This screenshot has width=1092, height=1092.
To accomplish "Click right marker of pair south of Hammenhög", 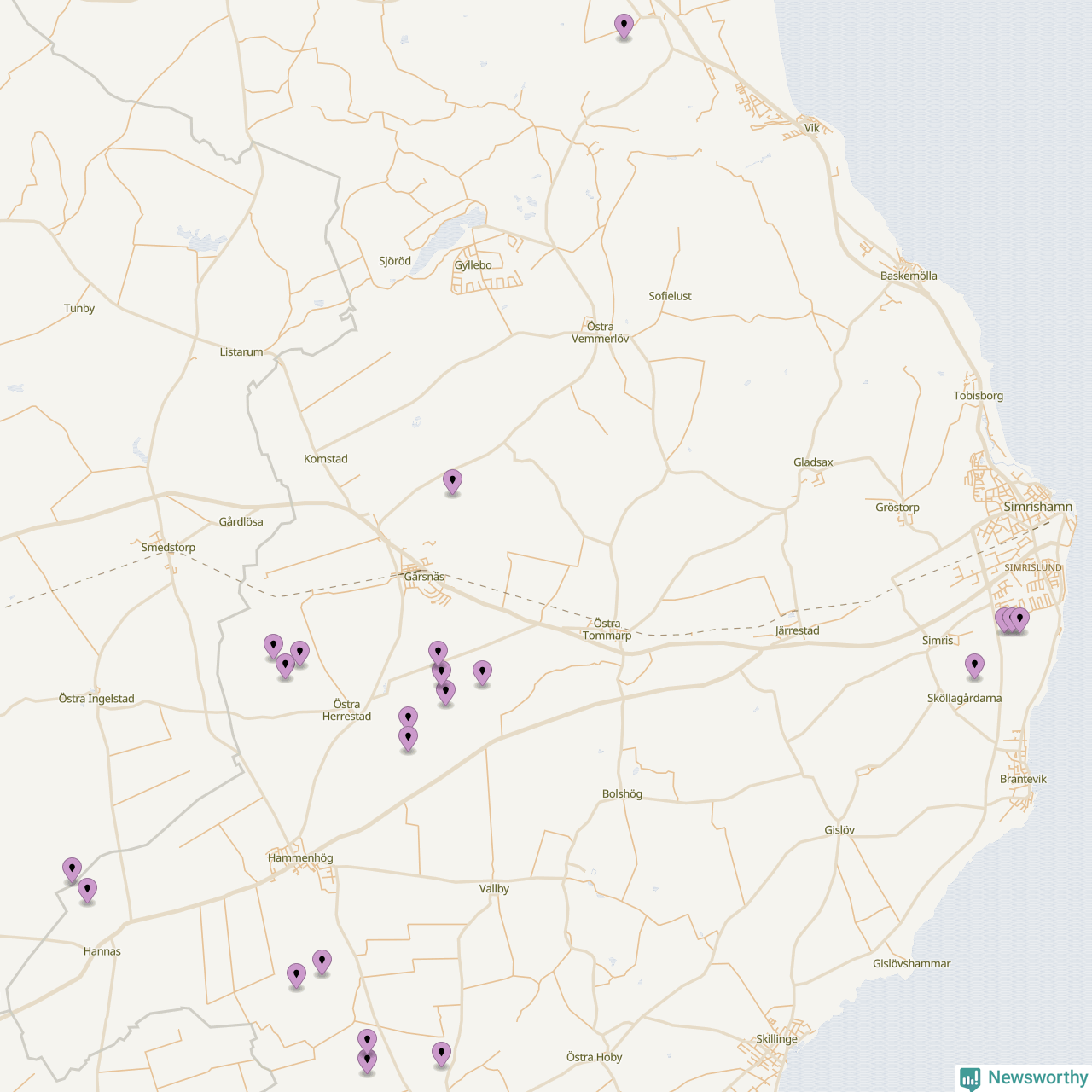I will pos(322,962).
